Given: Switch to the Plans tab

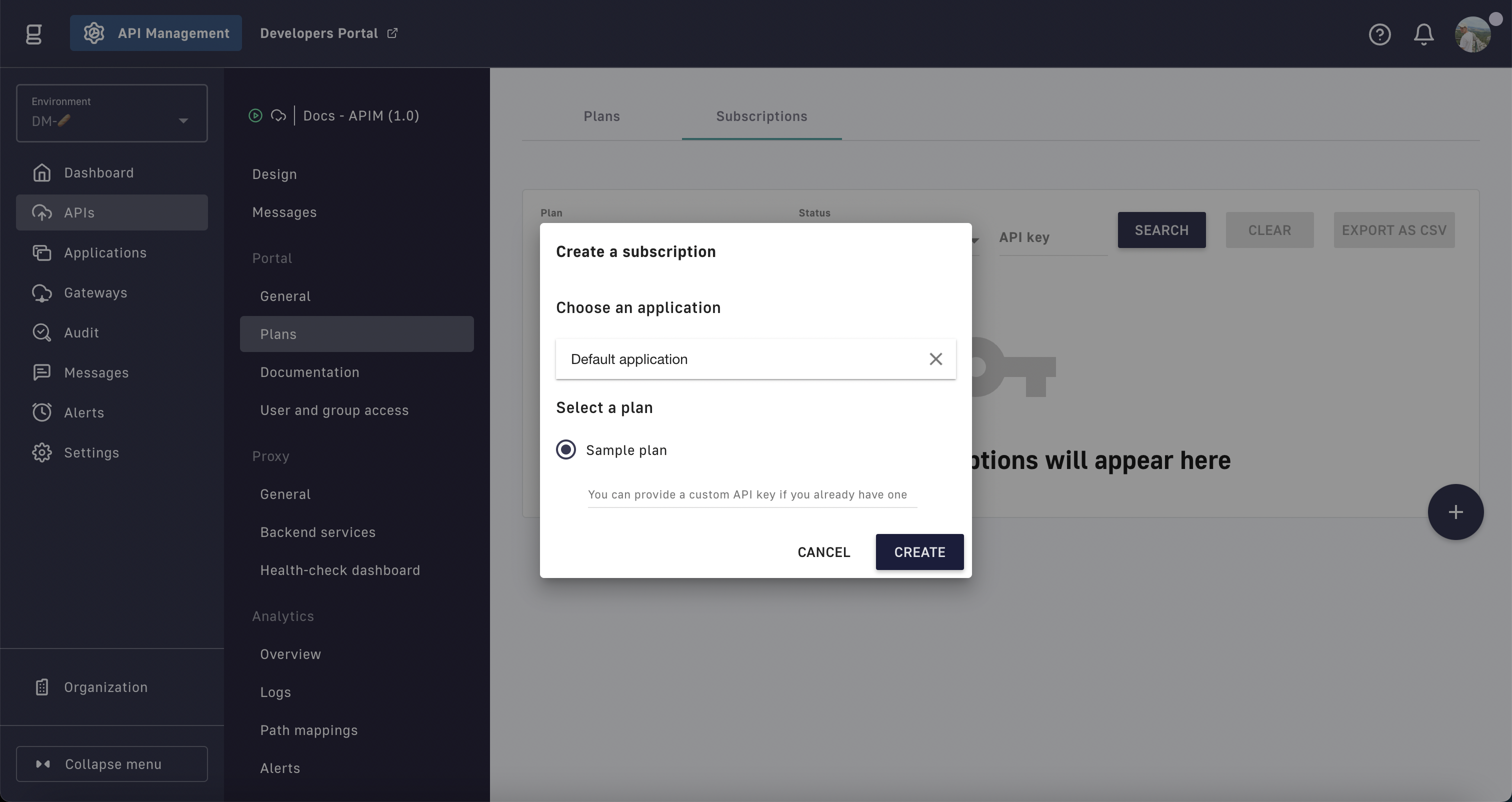Looking at the screenshot, I should [601, 116].
